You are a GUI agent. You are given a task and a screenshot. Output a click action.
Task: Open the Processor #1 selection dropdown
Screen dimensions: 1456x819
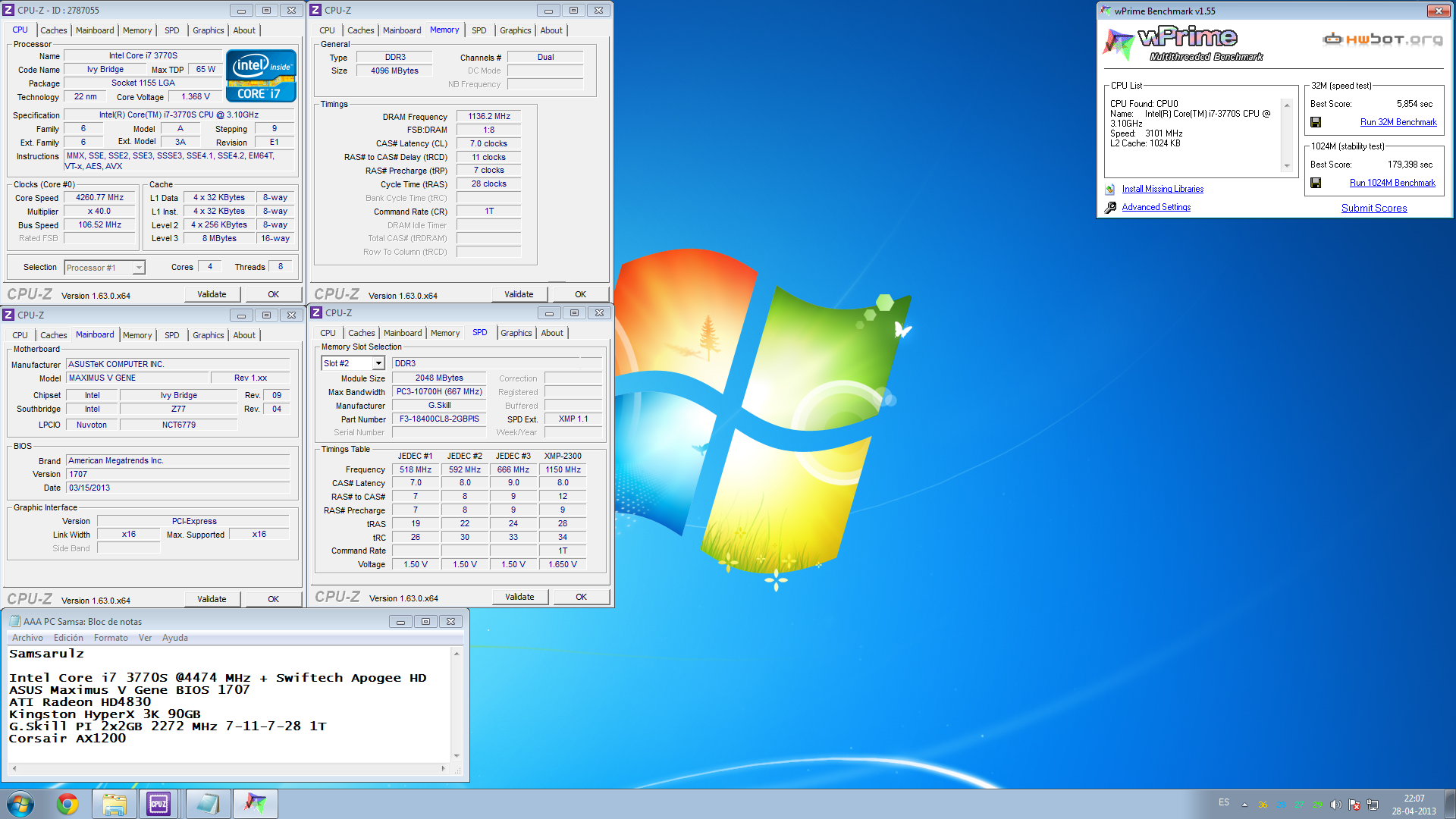tap(139, 268)
